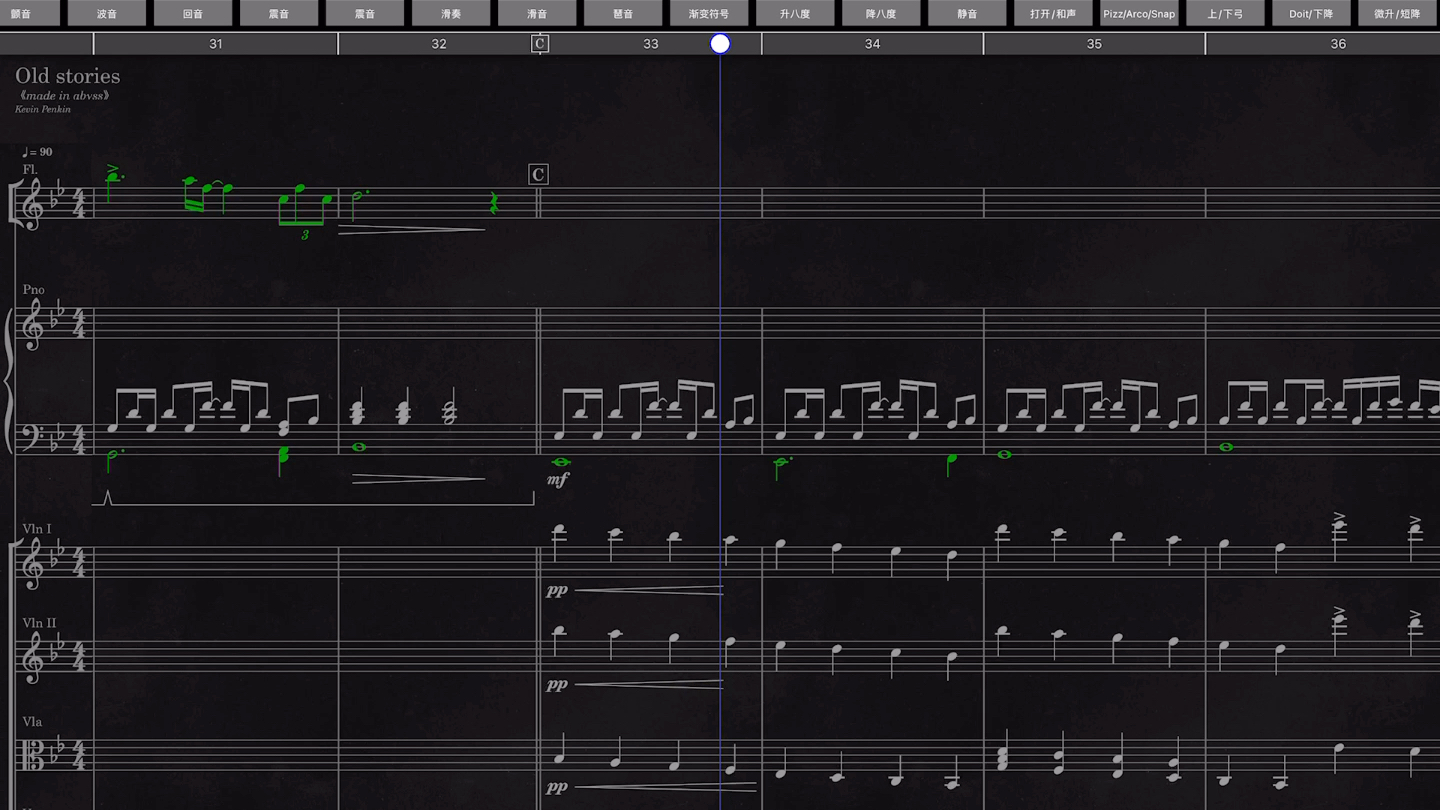Select the pp dynamic under Vln II
Image resolution: width=1440 pixels, height=810 pixels.
[x=557, y=685]
